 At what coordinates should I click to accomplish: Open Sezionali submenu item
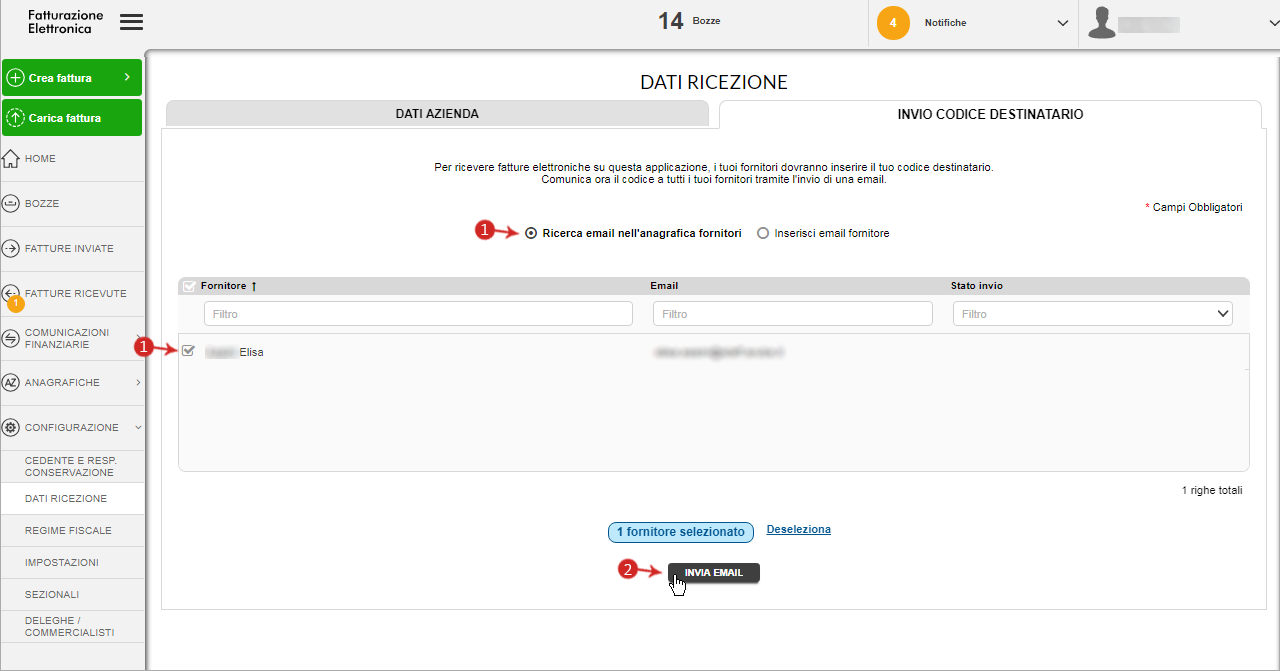coord(72,594)
